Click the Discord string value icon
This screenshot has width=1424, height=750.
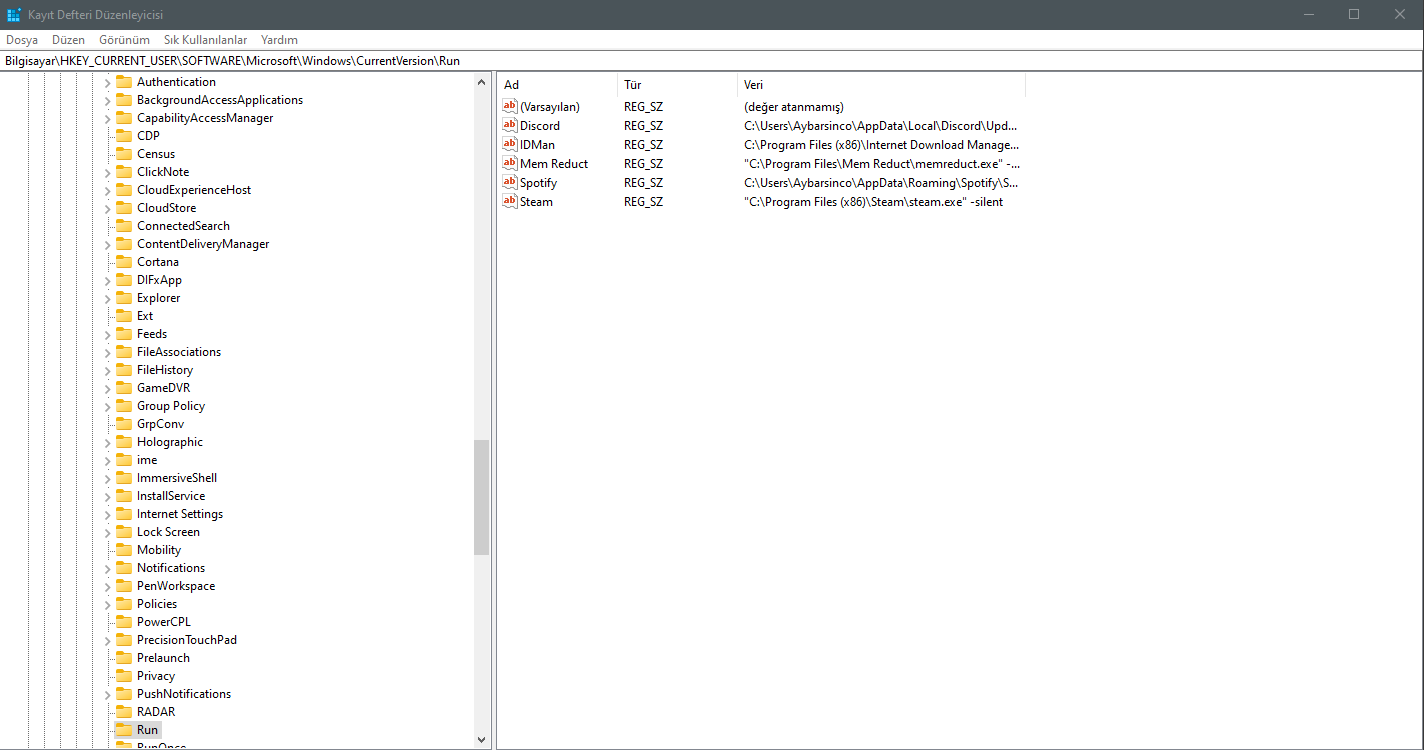point(510,125)
